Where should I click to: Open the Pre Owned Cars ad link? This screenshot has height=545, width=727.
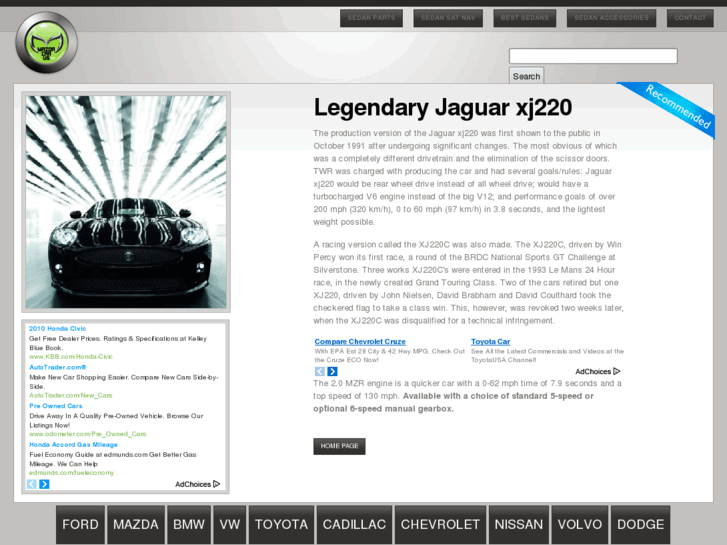56,406
